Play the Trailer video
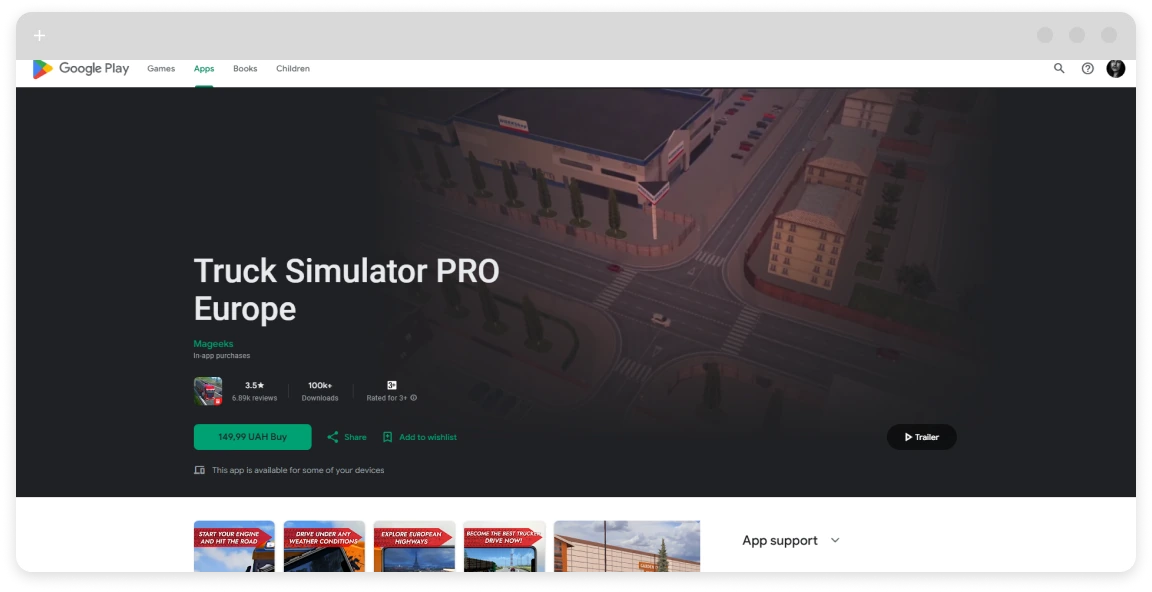 [x=921, y=437]
